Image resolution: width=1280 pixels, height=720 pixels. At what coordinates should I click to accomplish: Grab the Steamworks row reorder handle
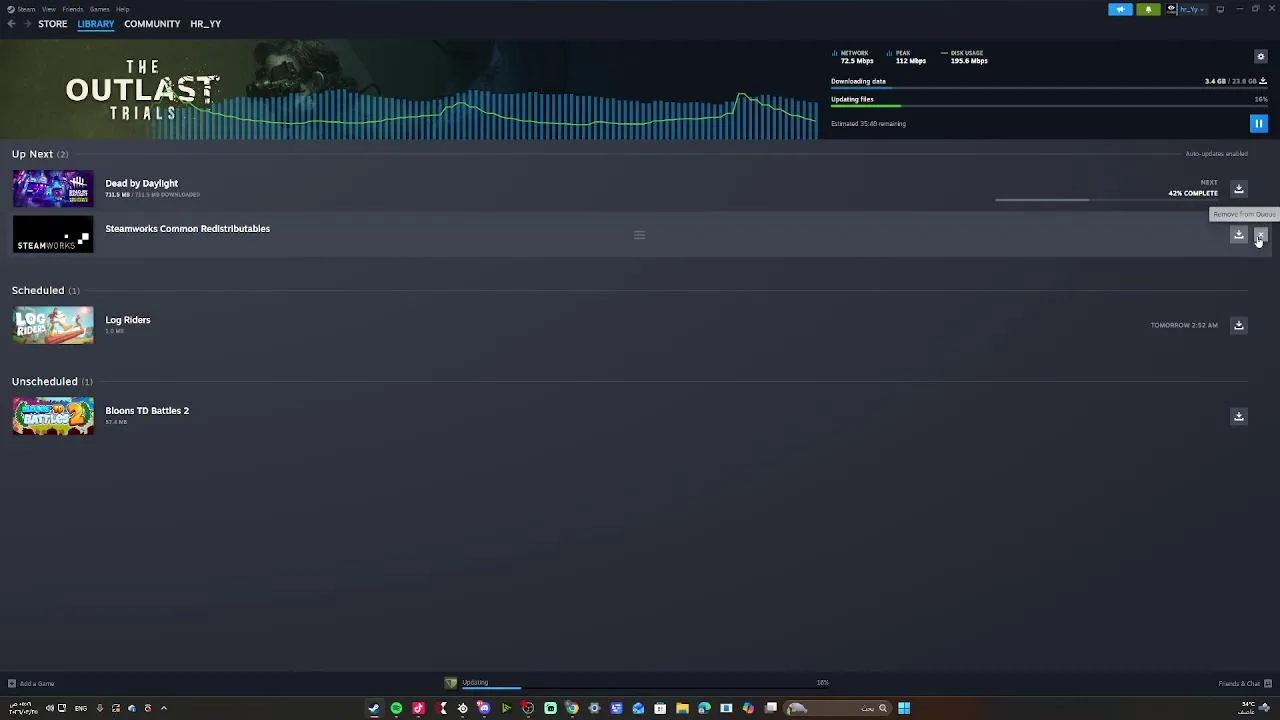pos(640,235)
